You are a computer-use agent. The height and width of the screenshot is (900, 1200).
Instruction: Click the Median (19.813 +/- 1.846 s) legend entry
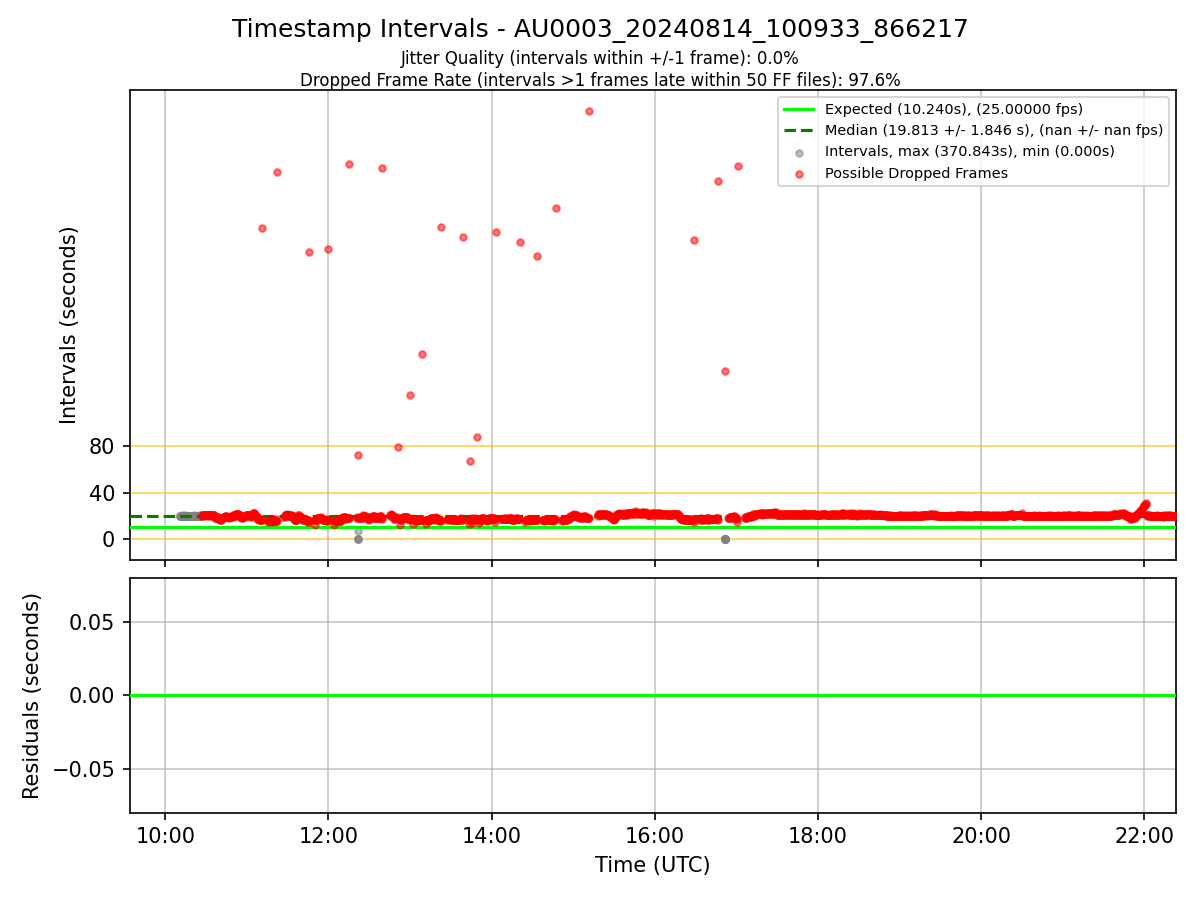pos(994,130)
